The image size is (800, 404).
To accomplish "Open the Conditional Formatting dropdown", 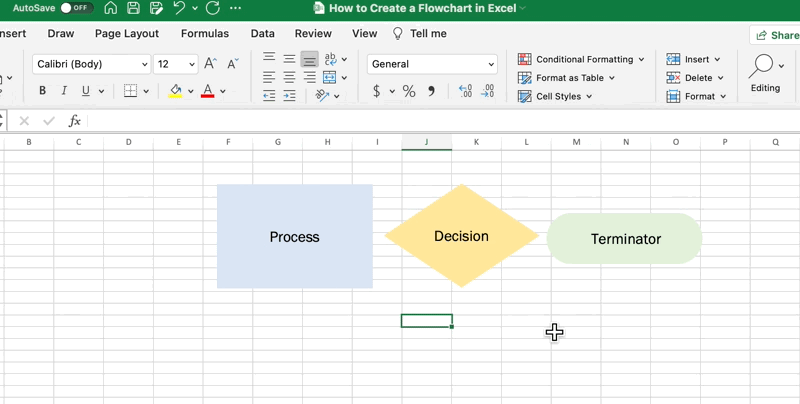I will click(x=582, y=60).
